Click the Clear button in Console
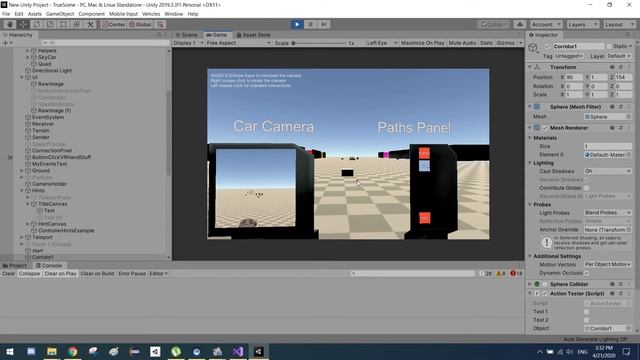This screenshot has width=640, height=360. click(x=8, y=274)
